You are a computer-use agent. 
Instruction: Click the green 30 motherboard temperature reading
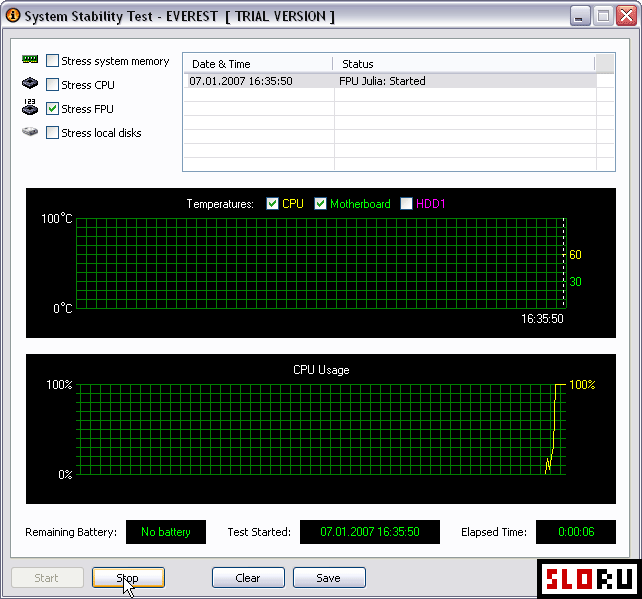click(575, 282)
